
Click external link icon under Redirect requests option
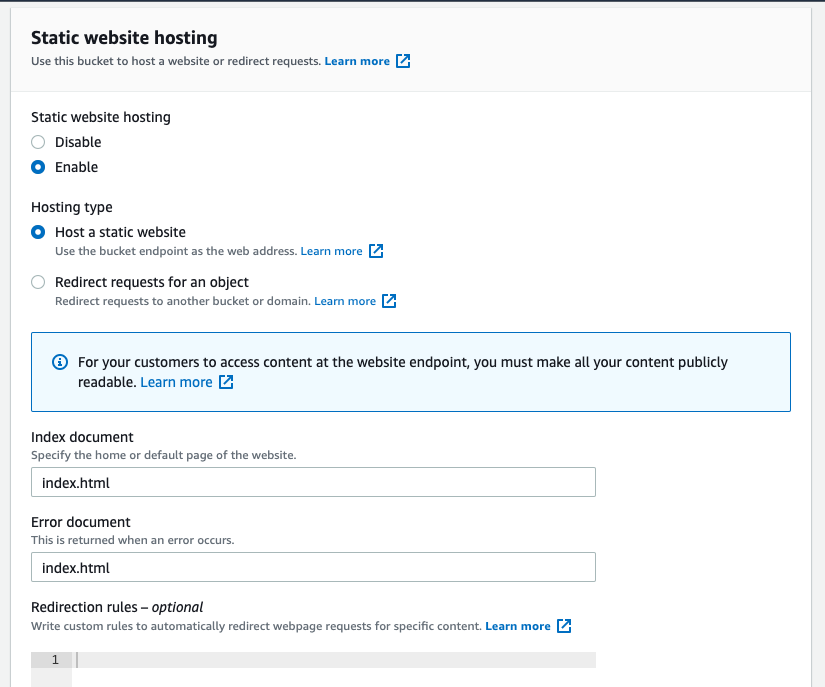pos(389,301)
